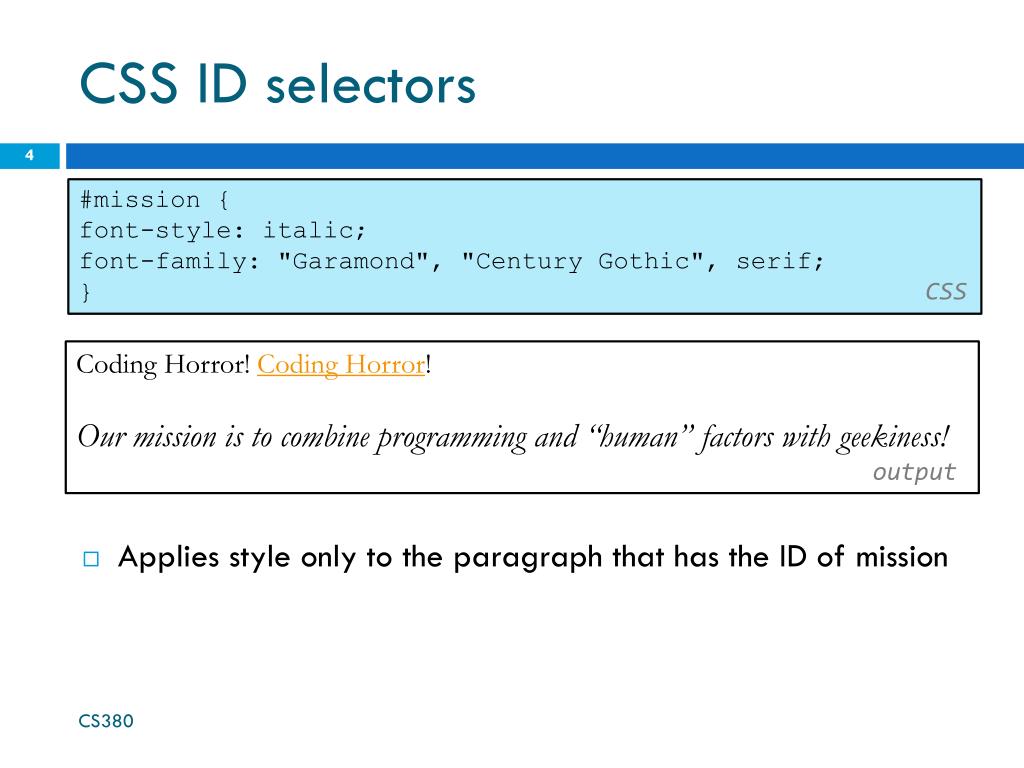Click the font-family declaration line
Viewport: 1024px width, 768px height.
coord(452,261)
